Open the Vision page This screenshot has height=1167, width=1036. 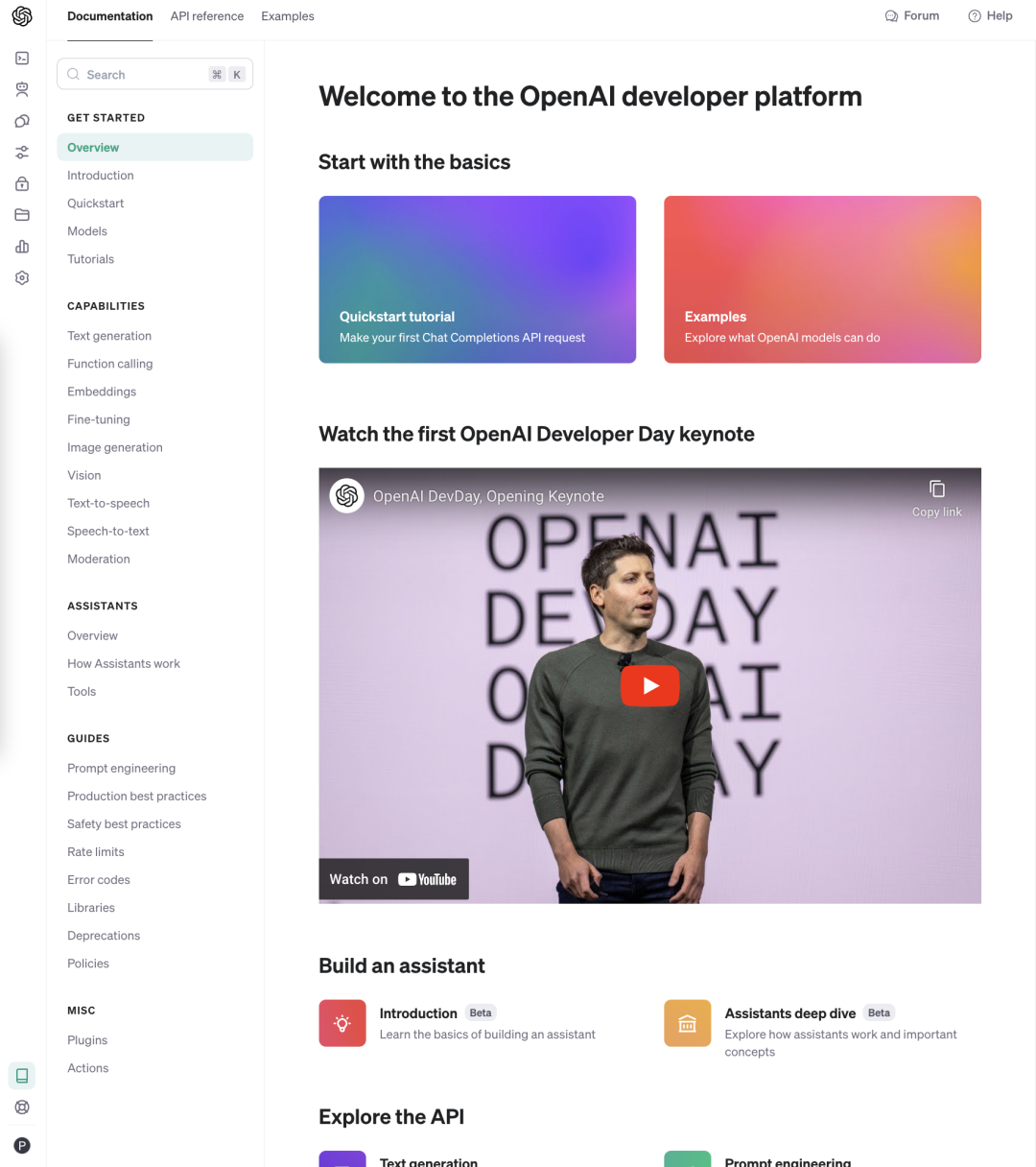[84, 475]
